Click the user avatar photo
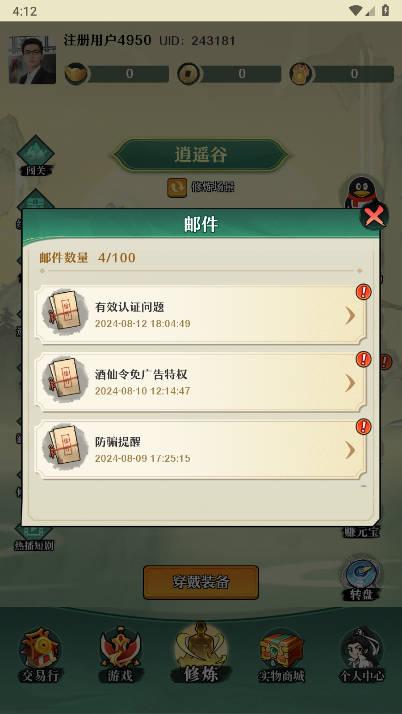The image size is (402, 714). click(32, 60)
